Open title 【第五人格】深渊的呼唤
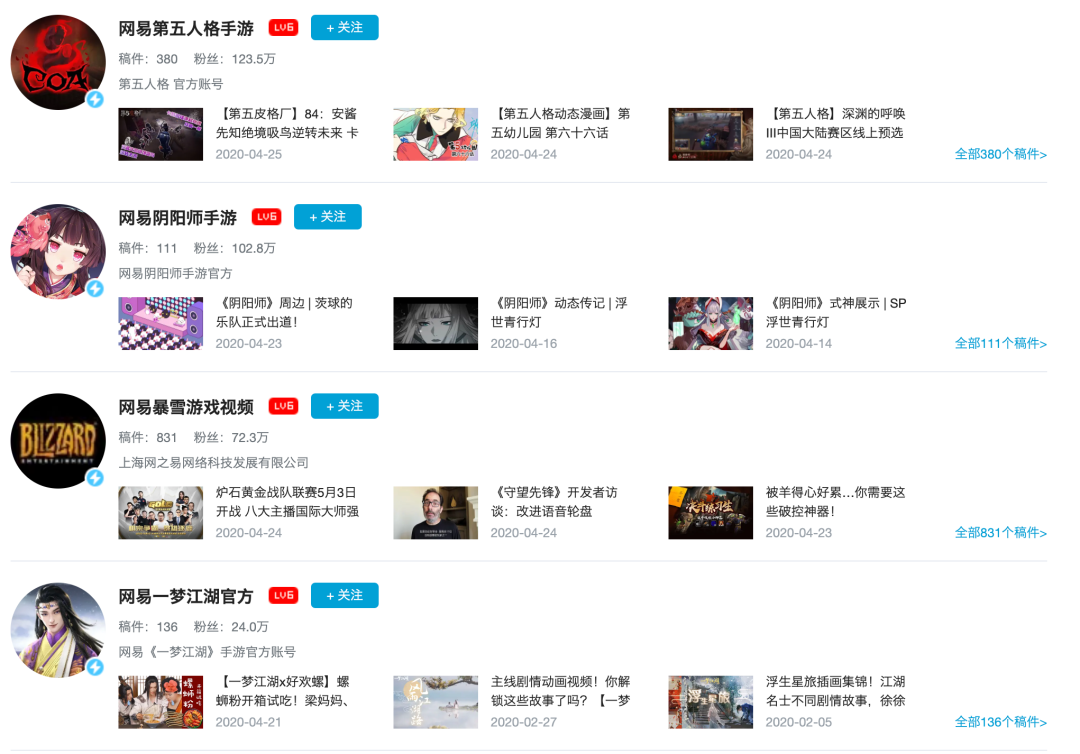The image size is (1080, 754). click(835, 123)
